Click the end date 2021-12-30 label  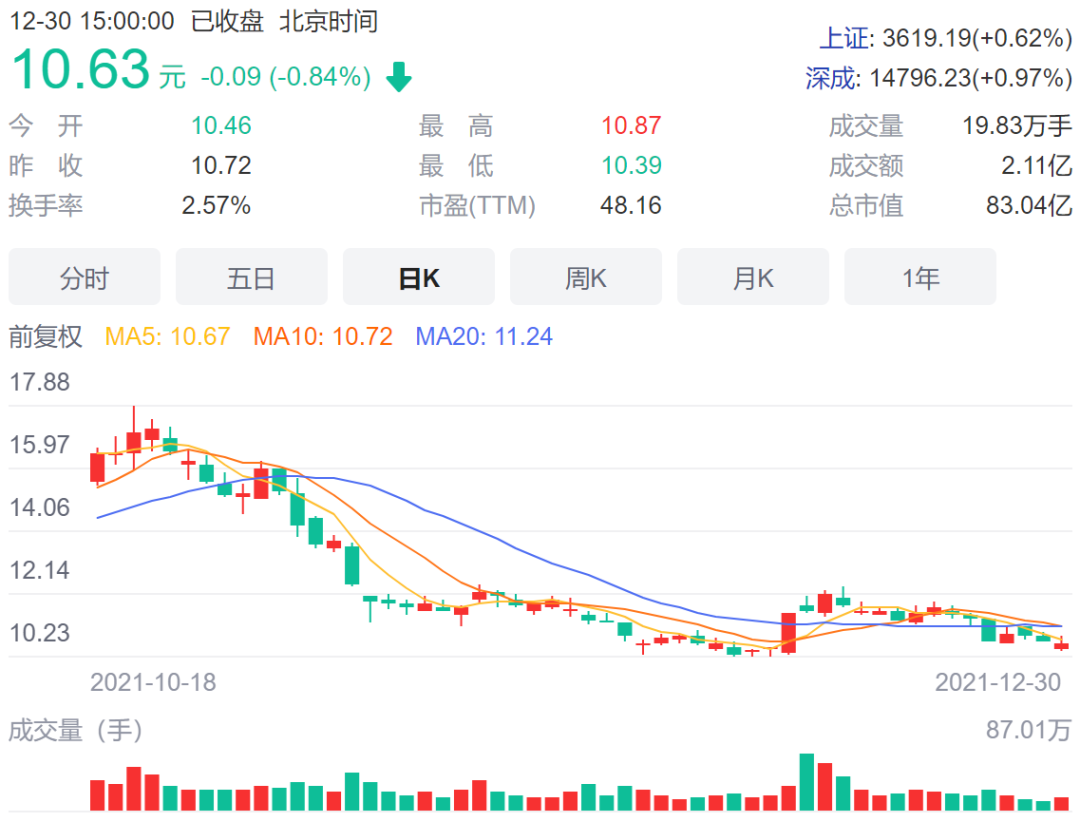pos(997,682)
